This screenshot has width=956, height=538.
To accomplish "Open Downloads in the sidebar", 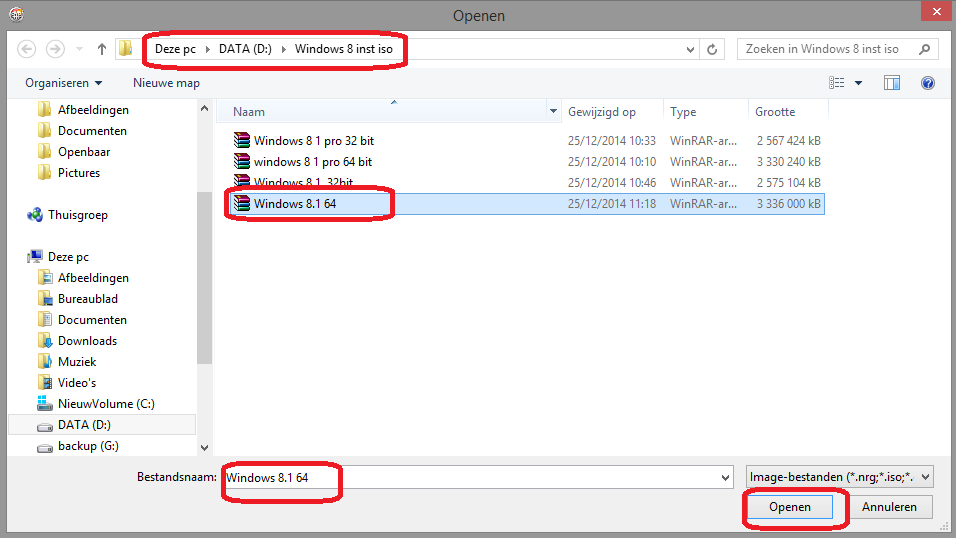I will coord(87,341).
